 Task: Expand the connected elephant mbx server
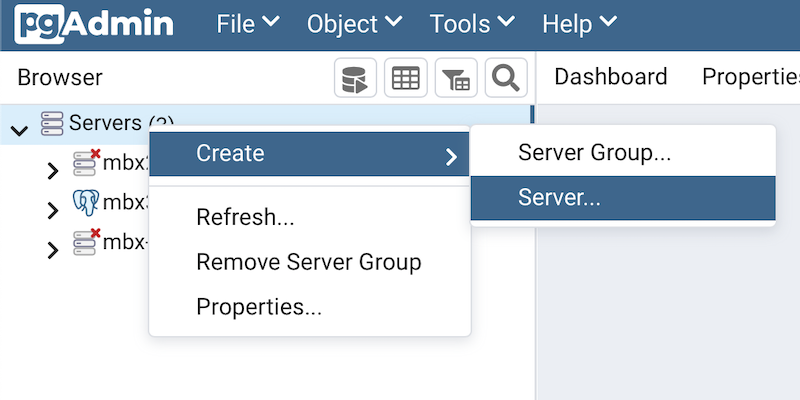[x=53, y=210]
